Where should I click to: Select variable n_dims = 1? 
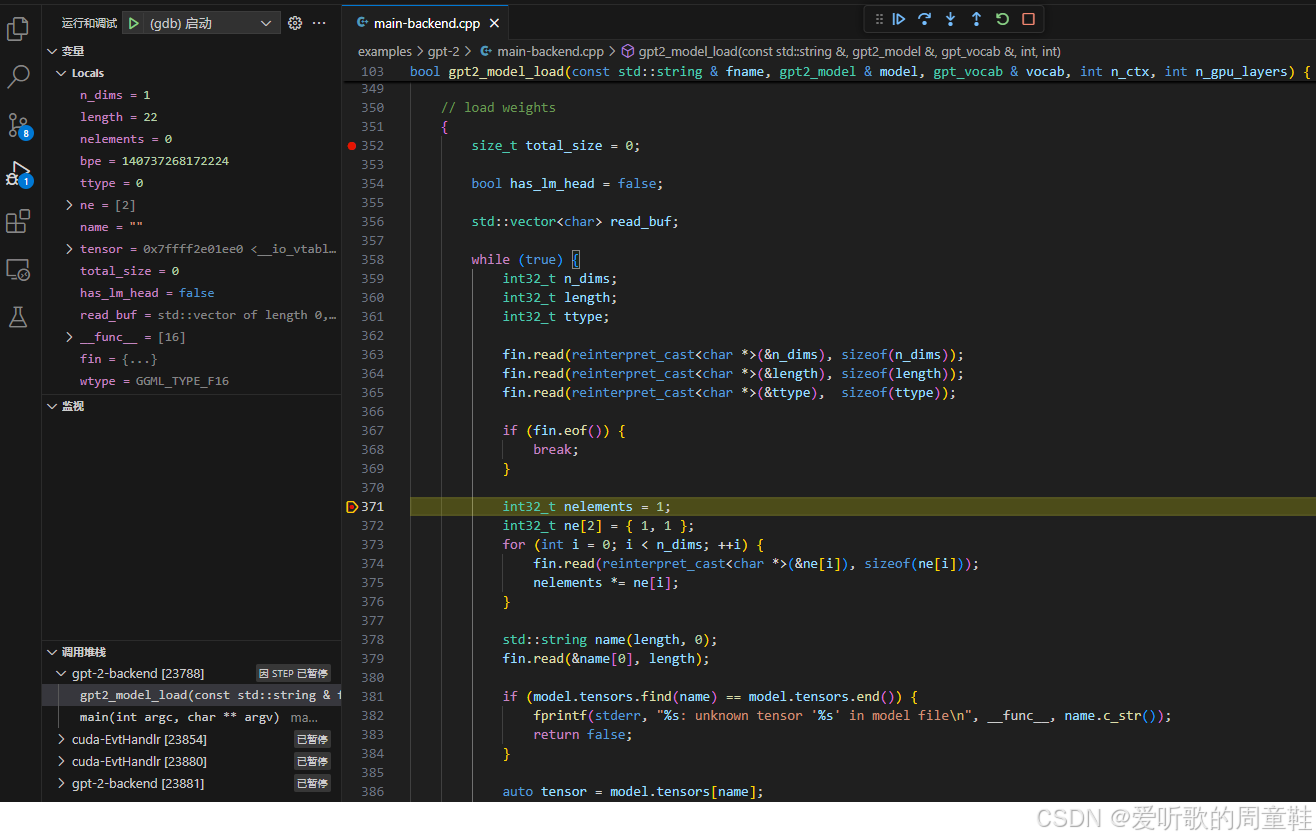(192, 95)
